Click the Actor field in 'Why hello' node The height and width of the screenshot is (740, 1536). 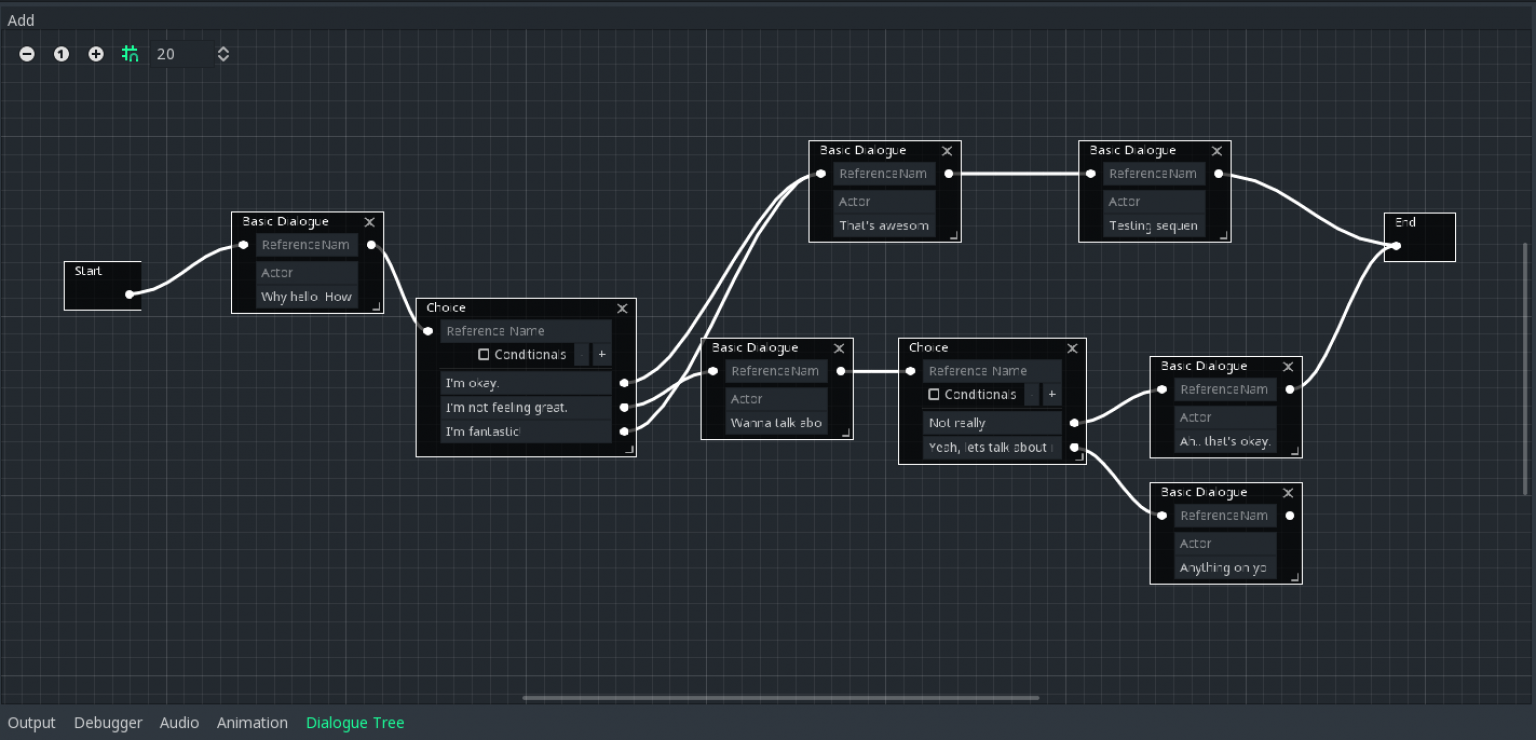click(307, 273)
